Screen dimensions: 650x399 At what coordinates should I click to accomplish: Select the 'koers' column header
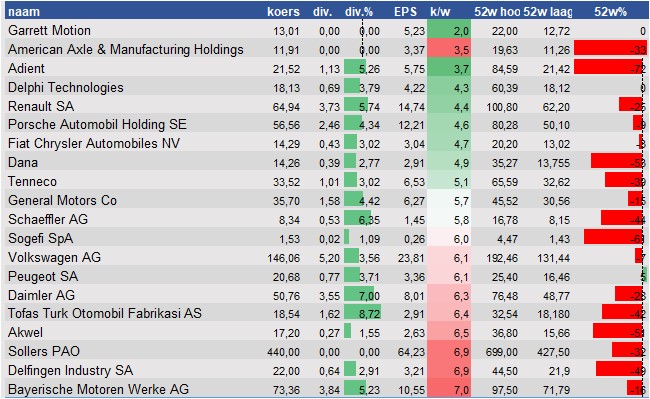[x=283, y=12]
